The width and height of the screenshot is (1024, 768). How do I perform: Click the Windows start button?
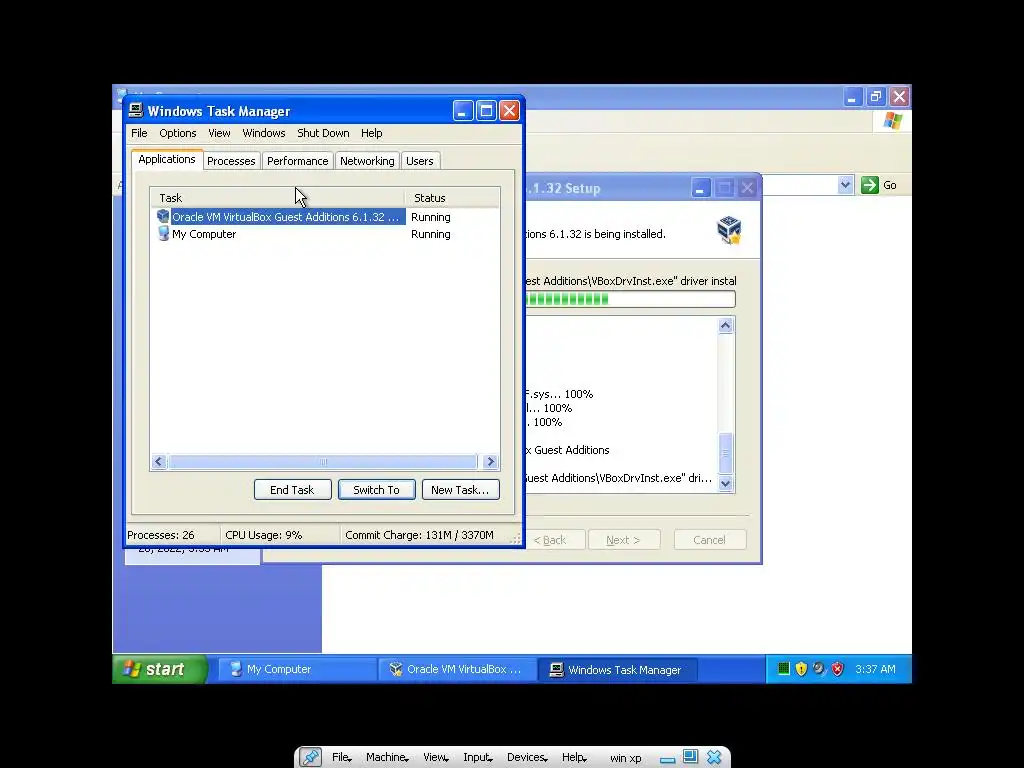click(x=160, y=669)
